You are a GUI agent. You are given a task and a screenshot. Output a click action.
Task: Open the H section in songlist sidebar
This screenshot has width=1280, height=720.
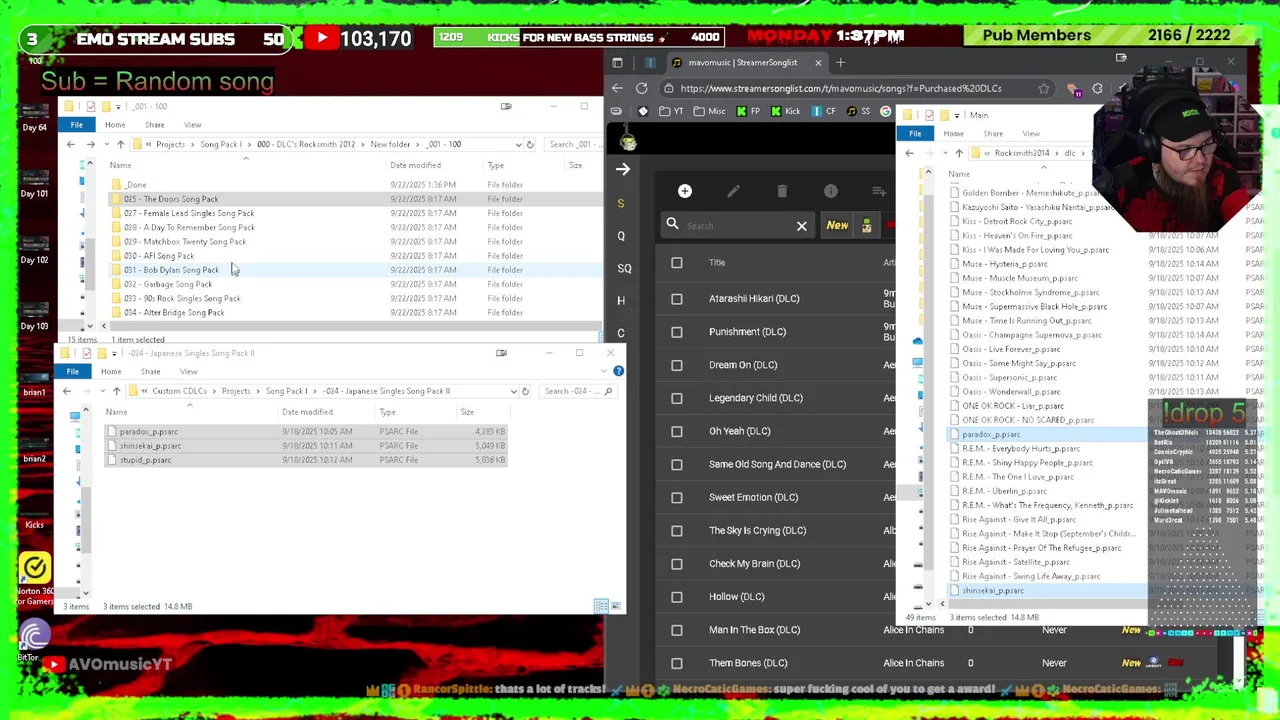pyautogui.click(x=621, y=300)
